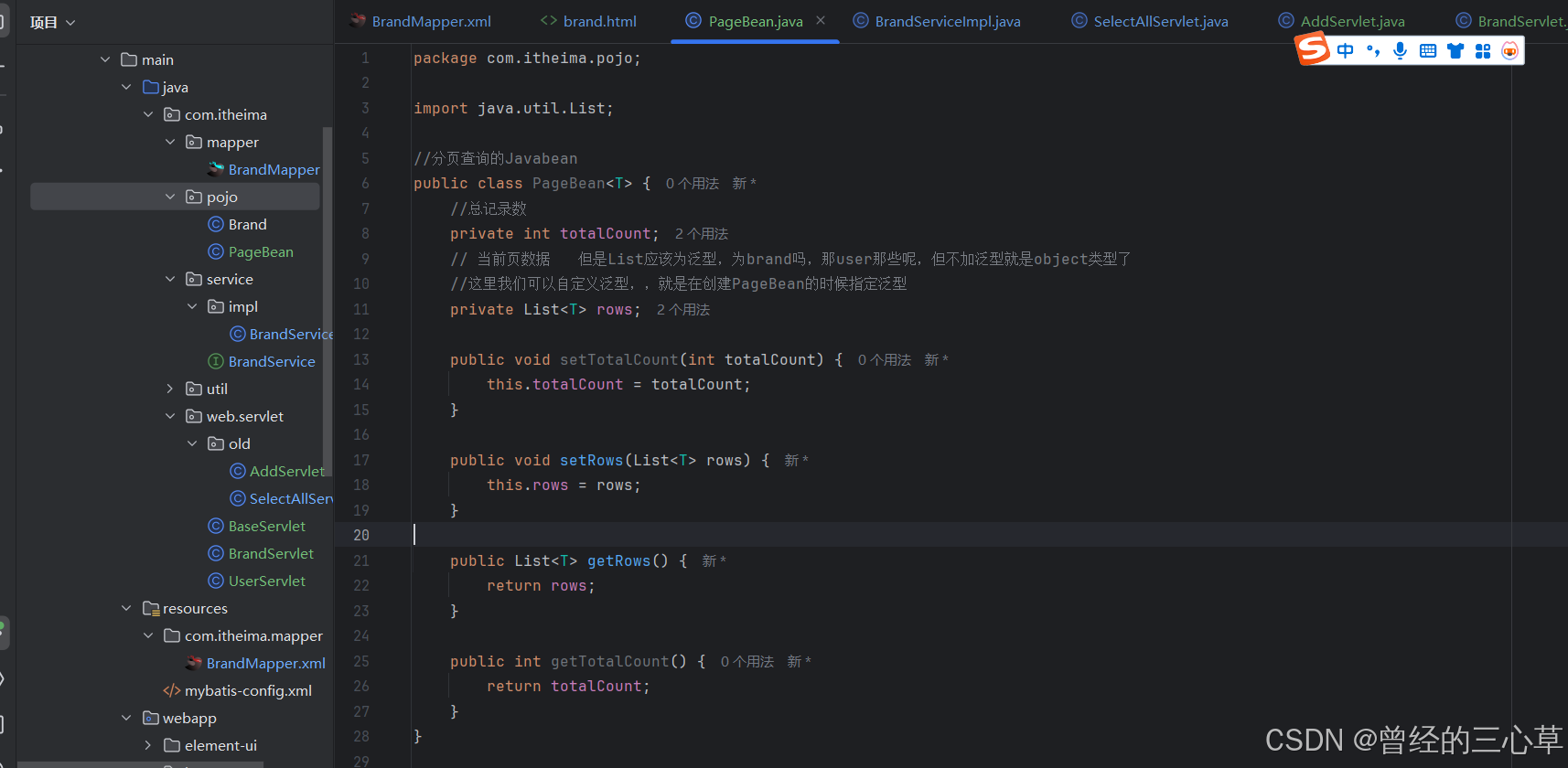Click the resources folder icon
Screen dimensions: 1568x768
pyautogui.click(x=151, y=608)
